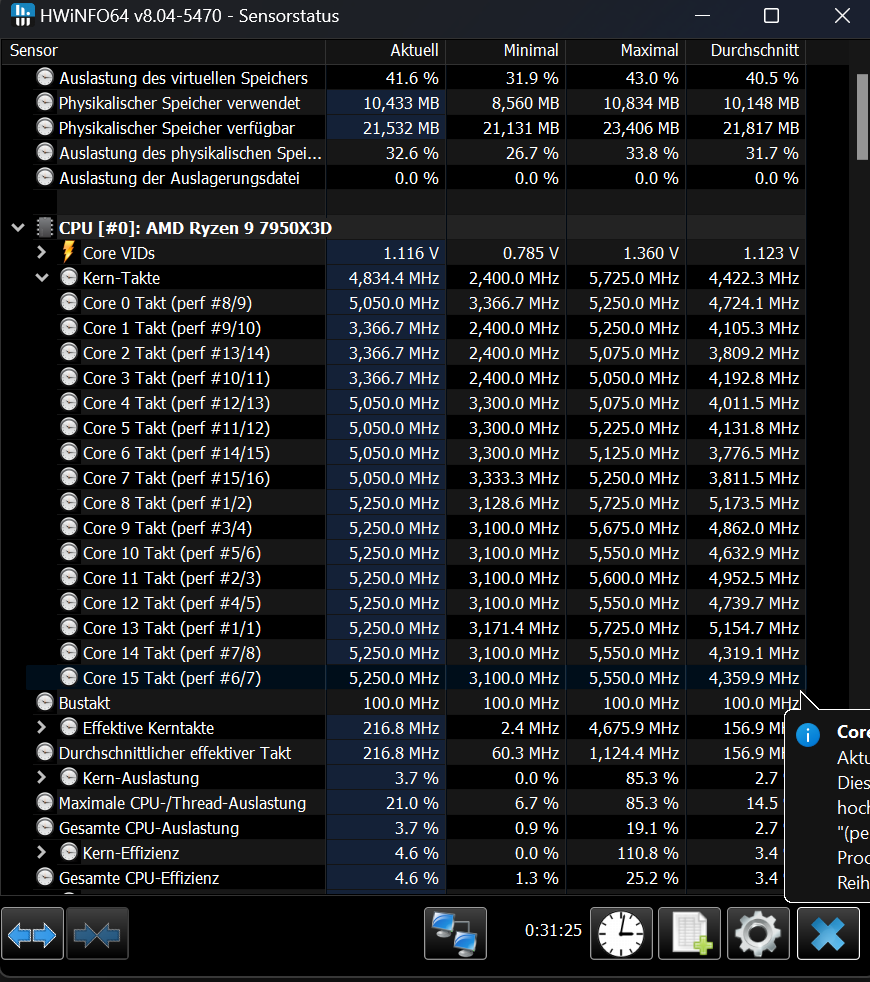The width and height of the screenshot is (870, 982).
Task: Click gauge icon beside Kern-Auslastung
Action: [x=68, y=777]
